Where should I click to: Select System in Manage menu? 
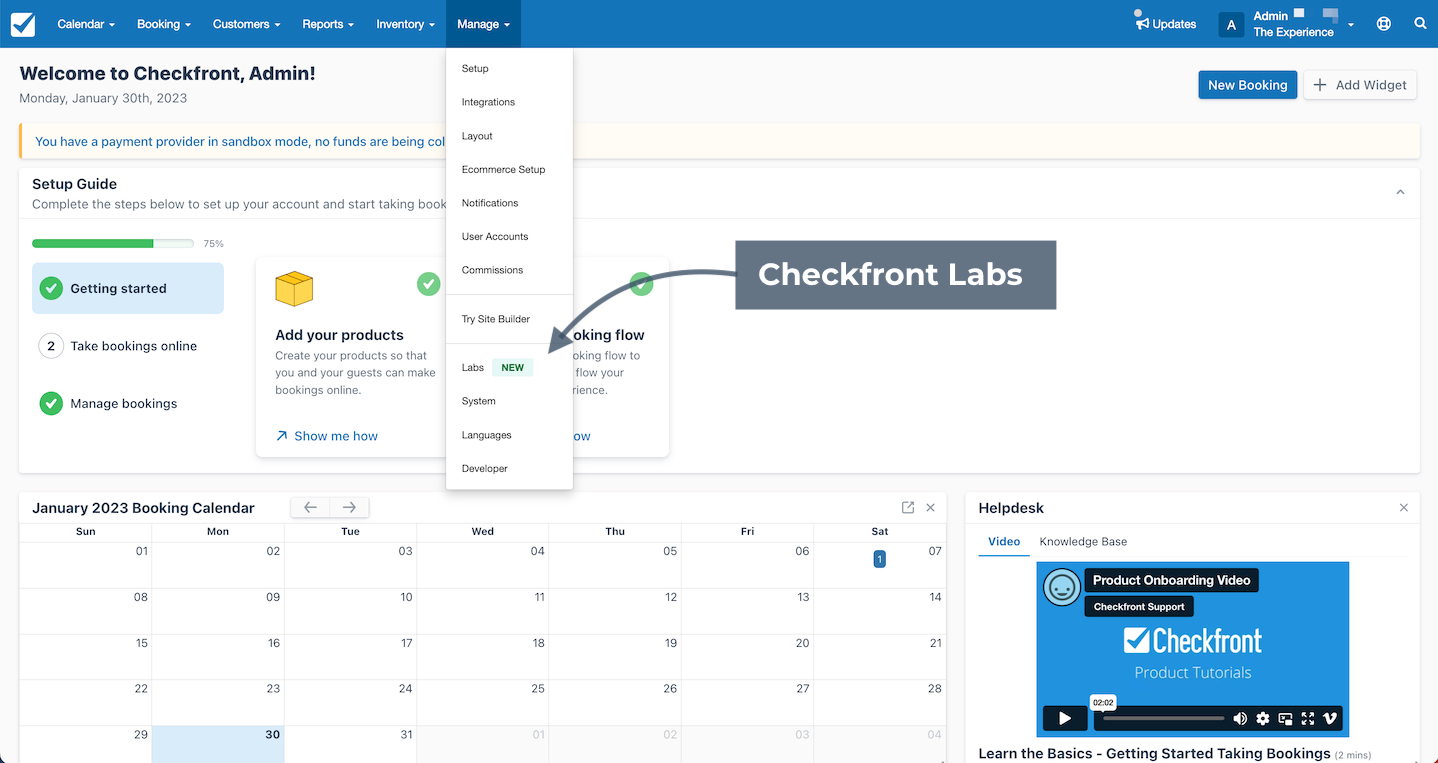tap(509, 401)
